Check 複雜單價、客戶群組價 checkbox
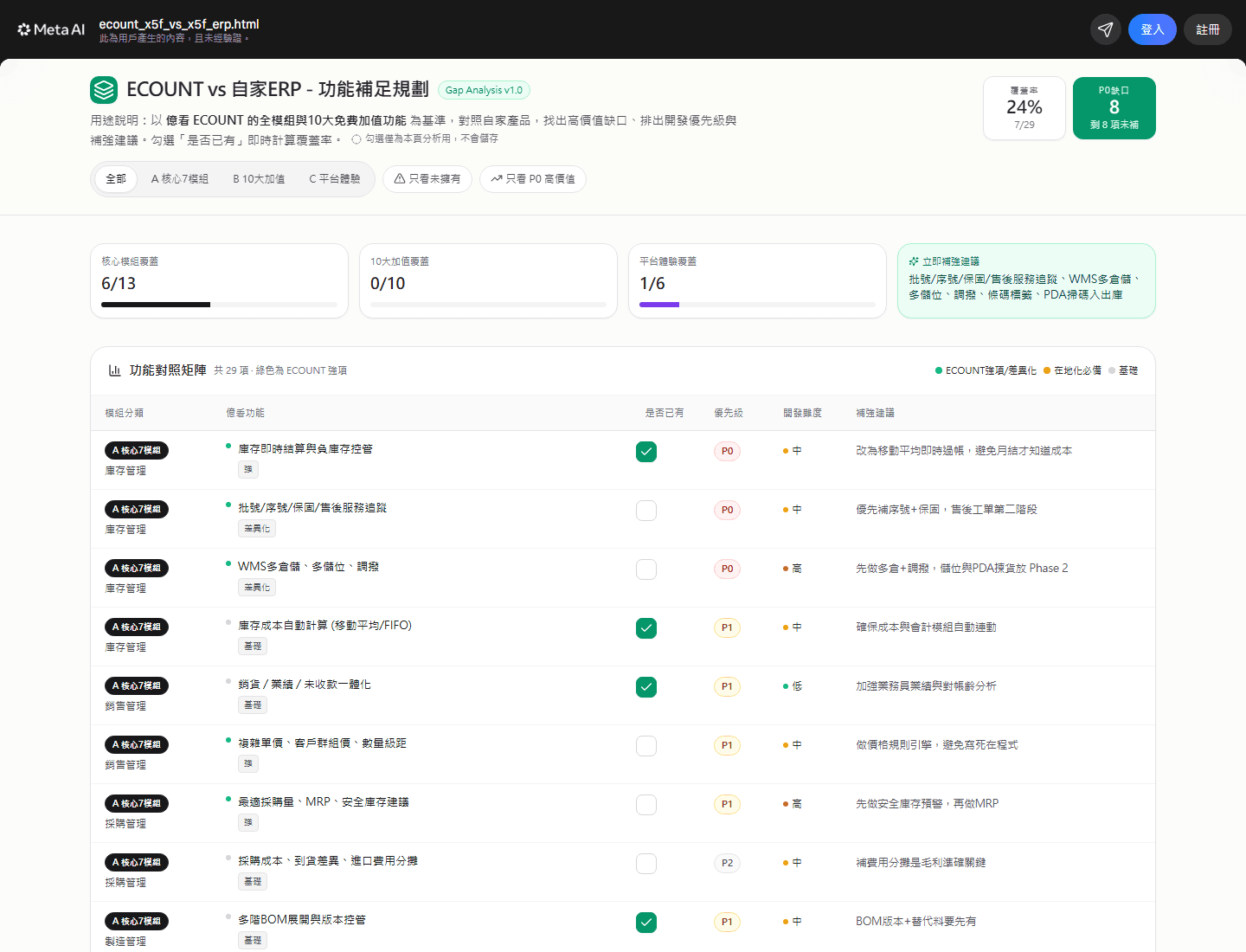Image resolution: width=1246 pixels, height=952 pixels. (x=646, y=746)
